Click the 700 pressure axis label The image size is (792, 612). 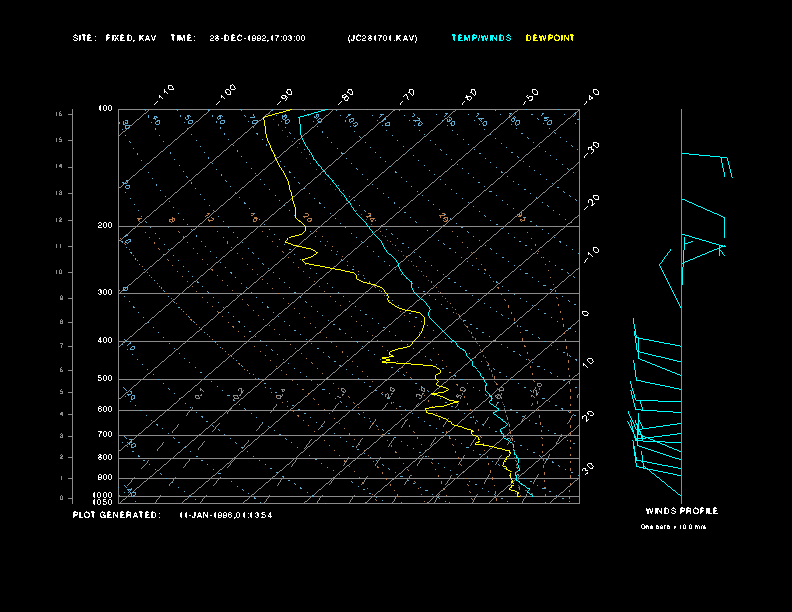(105, 435)
